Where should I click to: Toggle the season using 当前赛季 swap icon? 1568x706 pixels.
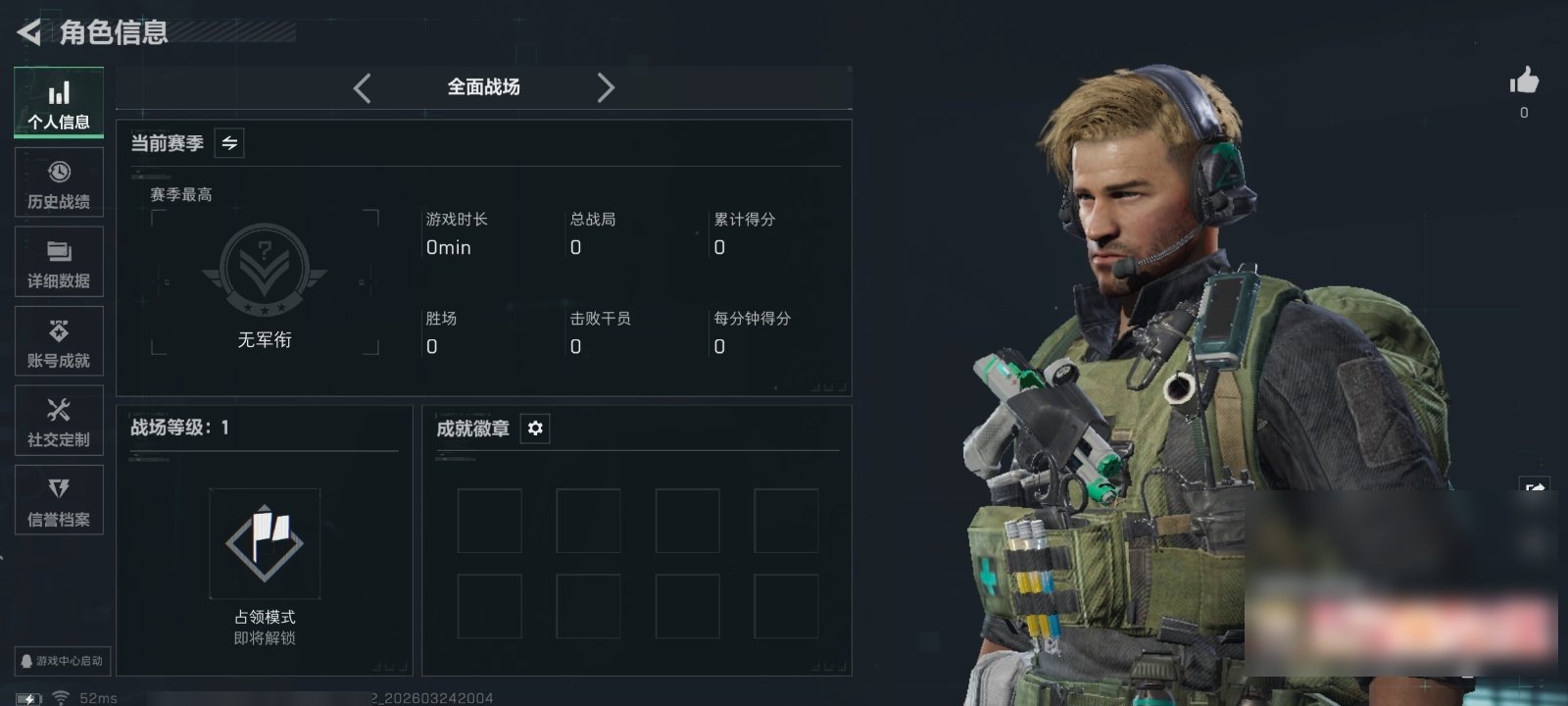229,143
